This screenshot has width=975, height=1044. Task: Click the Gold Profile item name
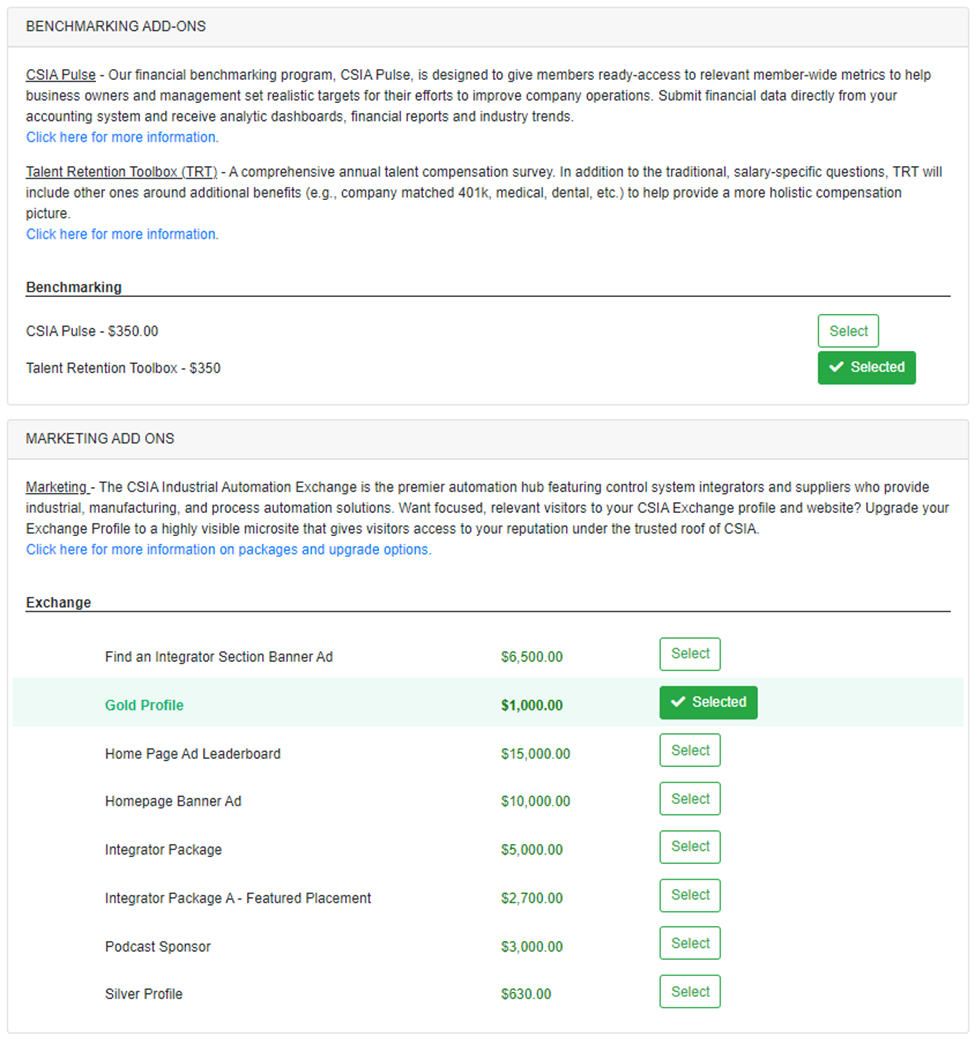coord(144,705)
